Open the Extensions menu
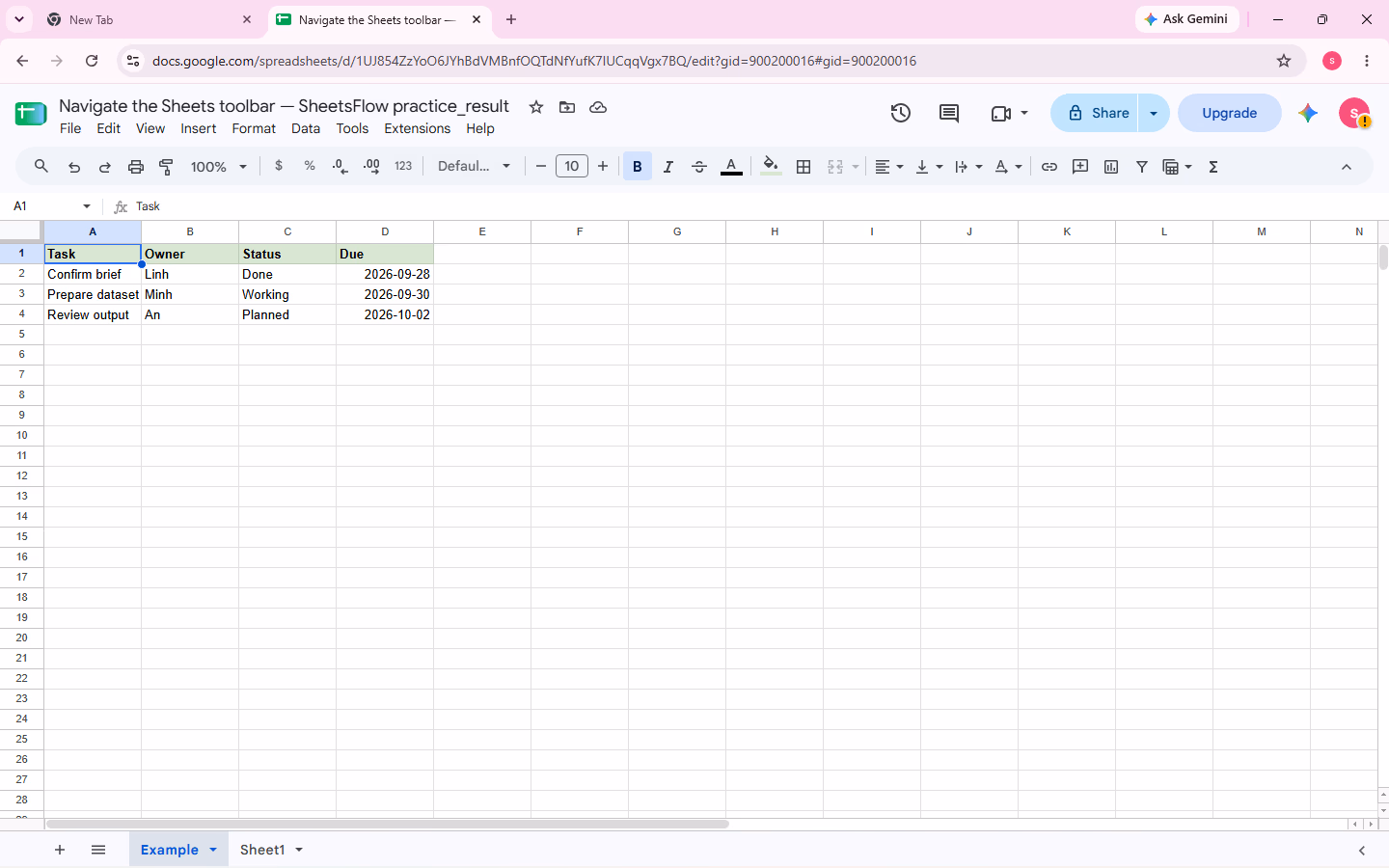Viewport: 1389px width, 868px height. (x=418, y=128)
